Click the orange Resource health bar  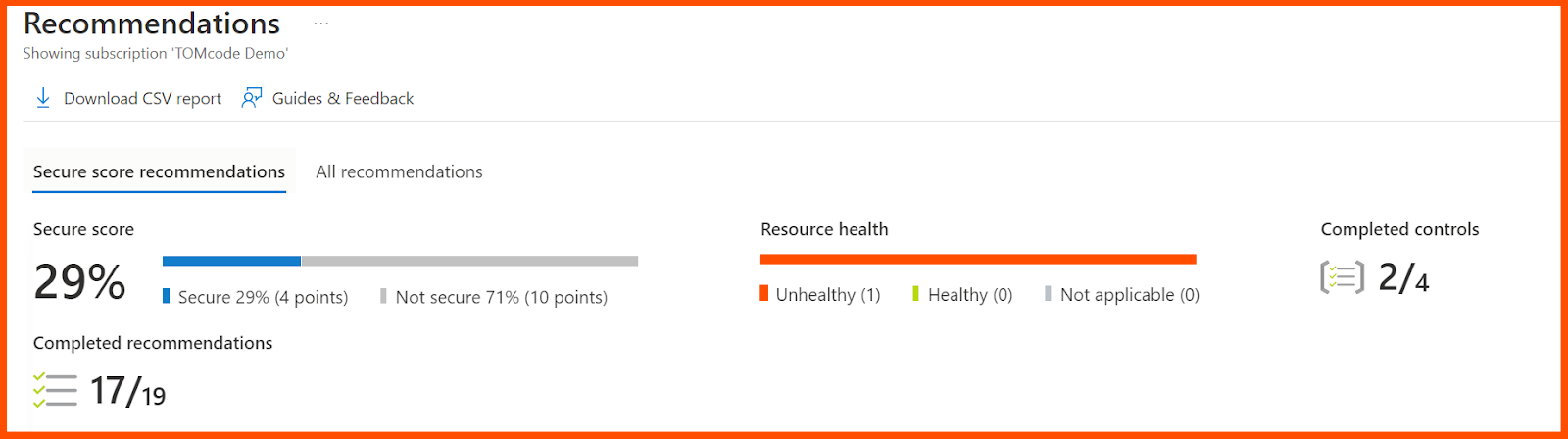[x=978, y=259]
